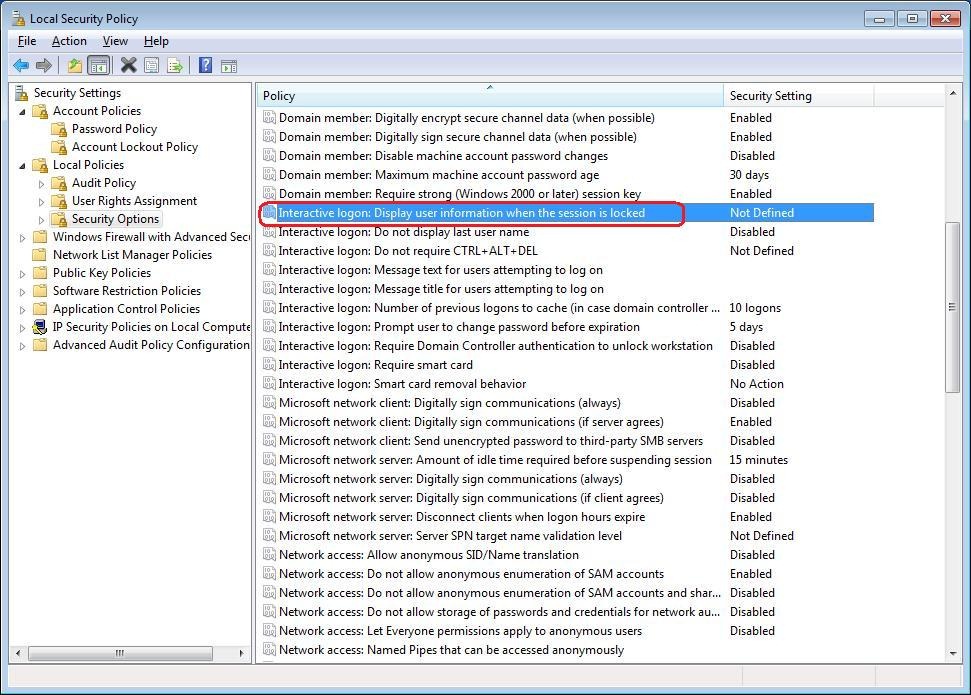Viewport: 971px width, 695px height.
Task: Open Properties using the toolbar icon
Action: (x=150, y=64)
